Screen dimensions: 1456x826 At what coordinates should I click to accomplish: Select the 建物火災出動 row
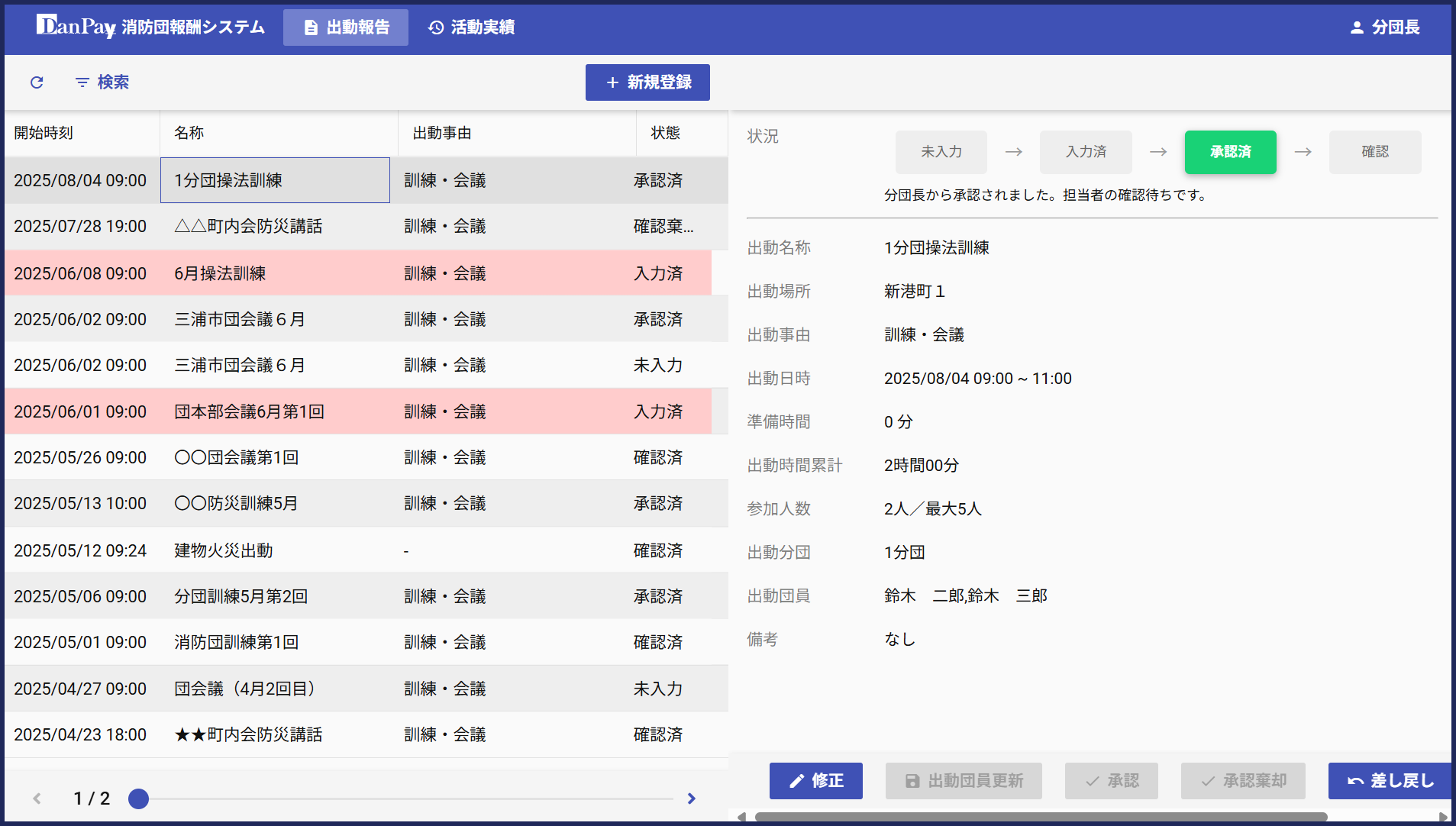click(x=359, y=550)
